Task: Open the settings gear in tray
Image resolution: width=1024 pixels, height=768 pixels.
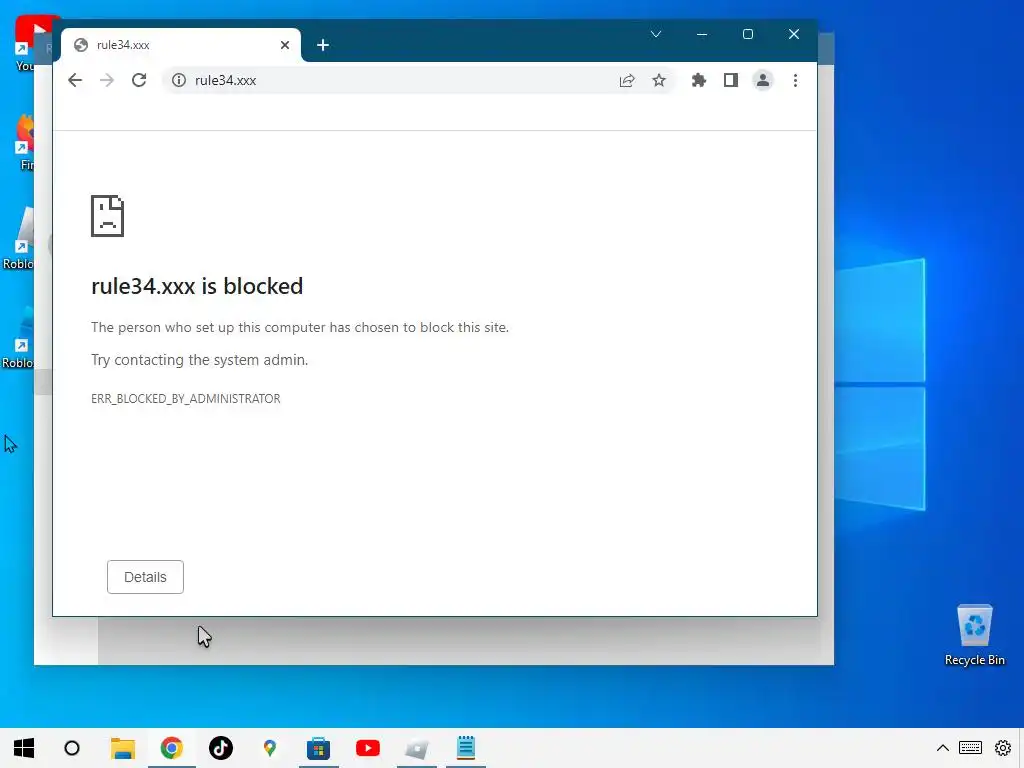Action: 1003,748
